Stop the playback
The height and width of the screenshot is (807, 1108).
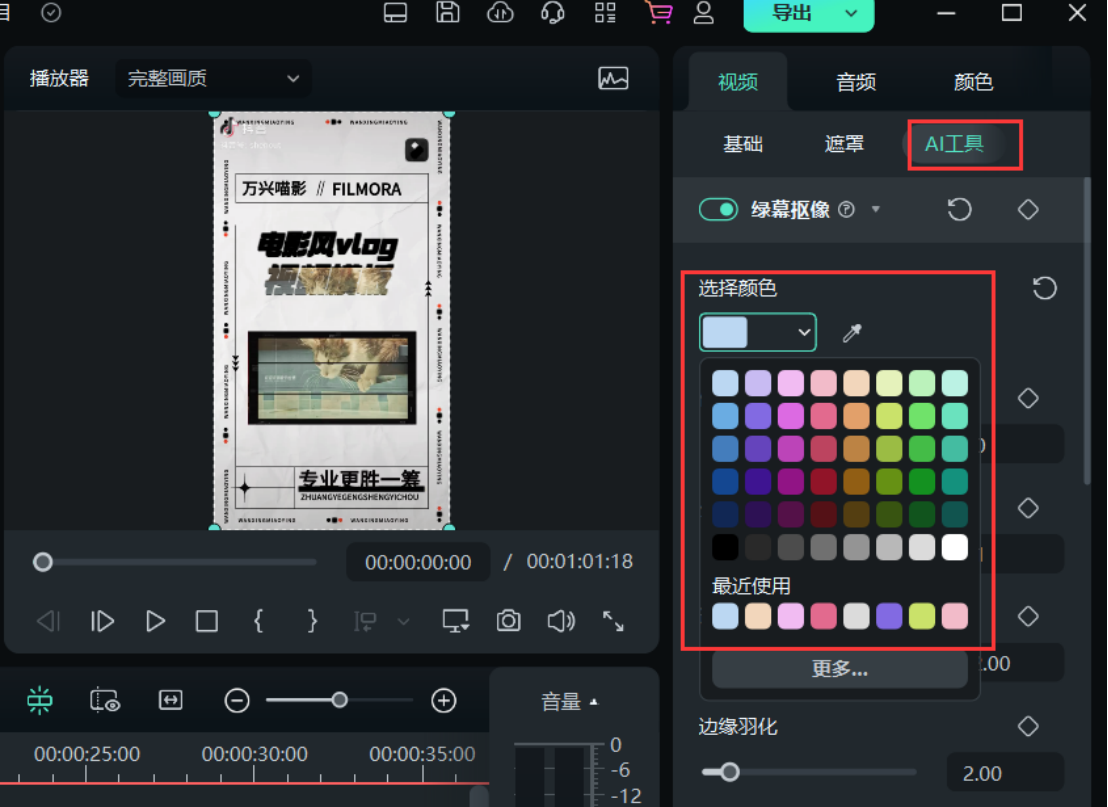point(206,621)
